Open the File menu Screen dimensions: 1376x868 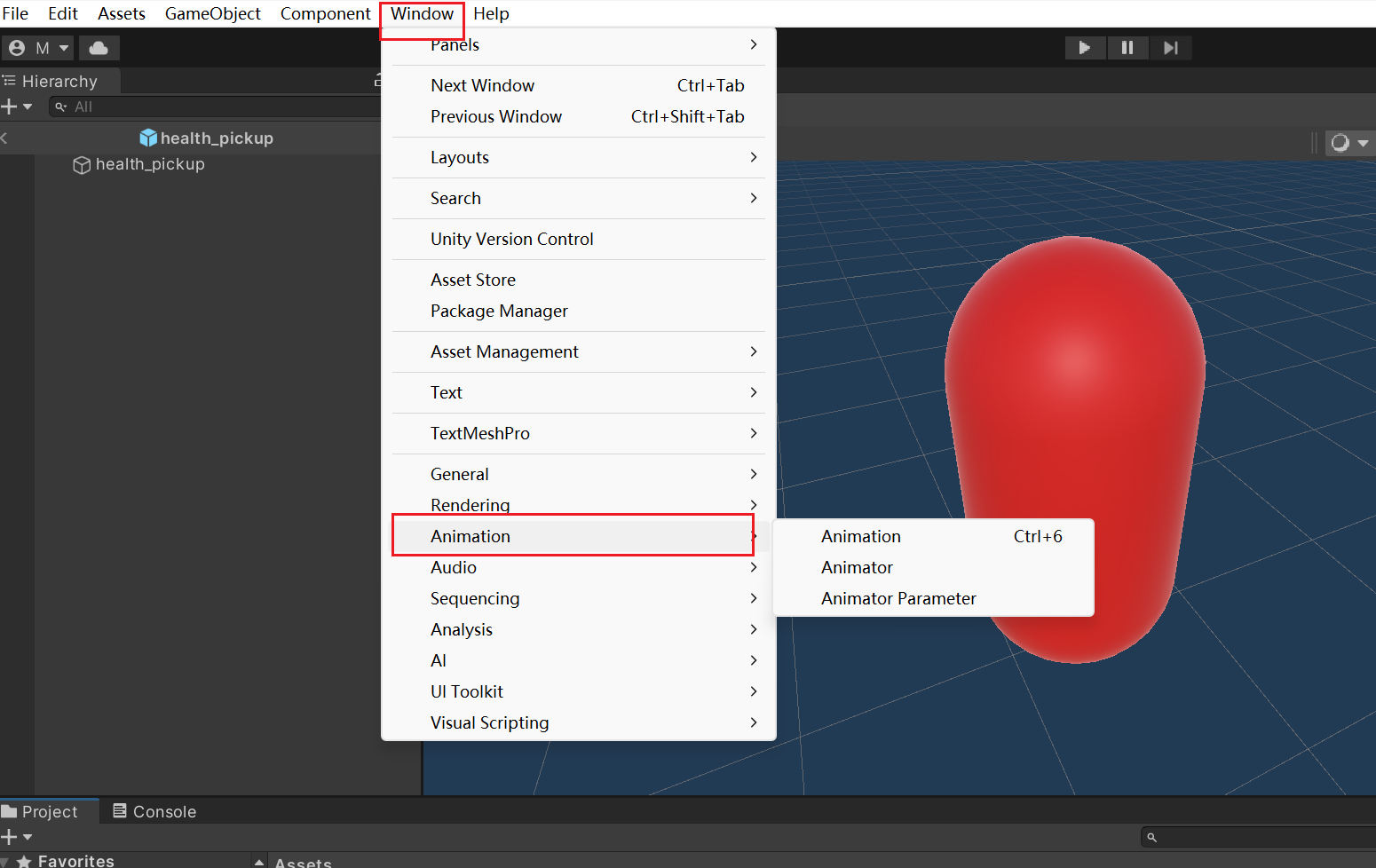15,13
